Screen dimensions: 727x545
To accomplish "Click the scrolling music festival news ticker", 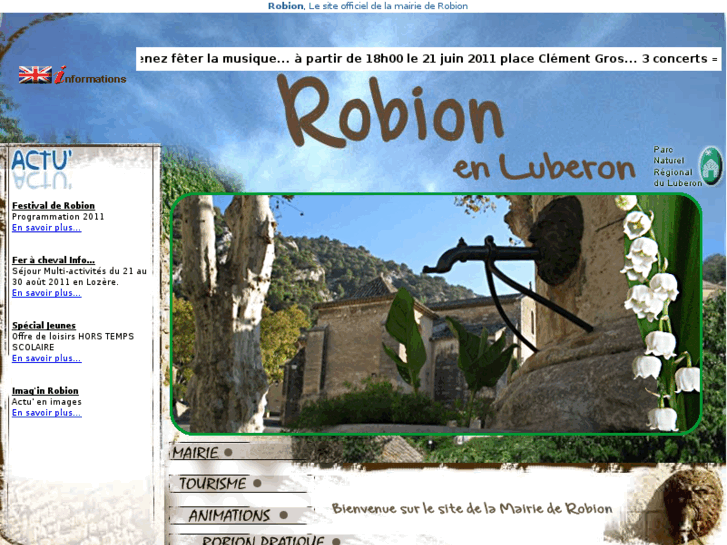I will pos(429,59).
